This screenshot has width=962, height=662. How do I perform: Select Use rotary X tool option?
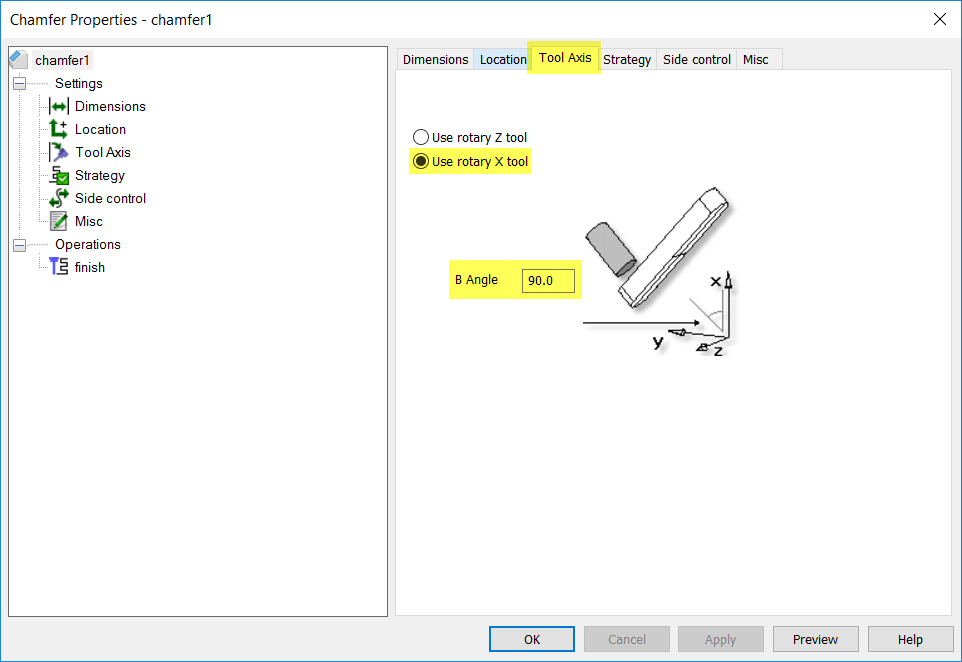click(x=420, y=160)
